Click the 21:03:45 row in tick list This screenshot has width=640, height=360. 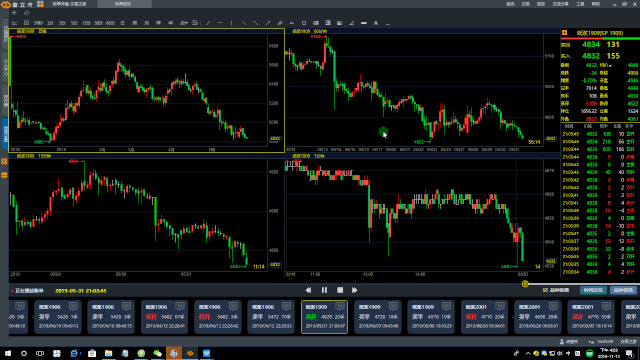600,134
